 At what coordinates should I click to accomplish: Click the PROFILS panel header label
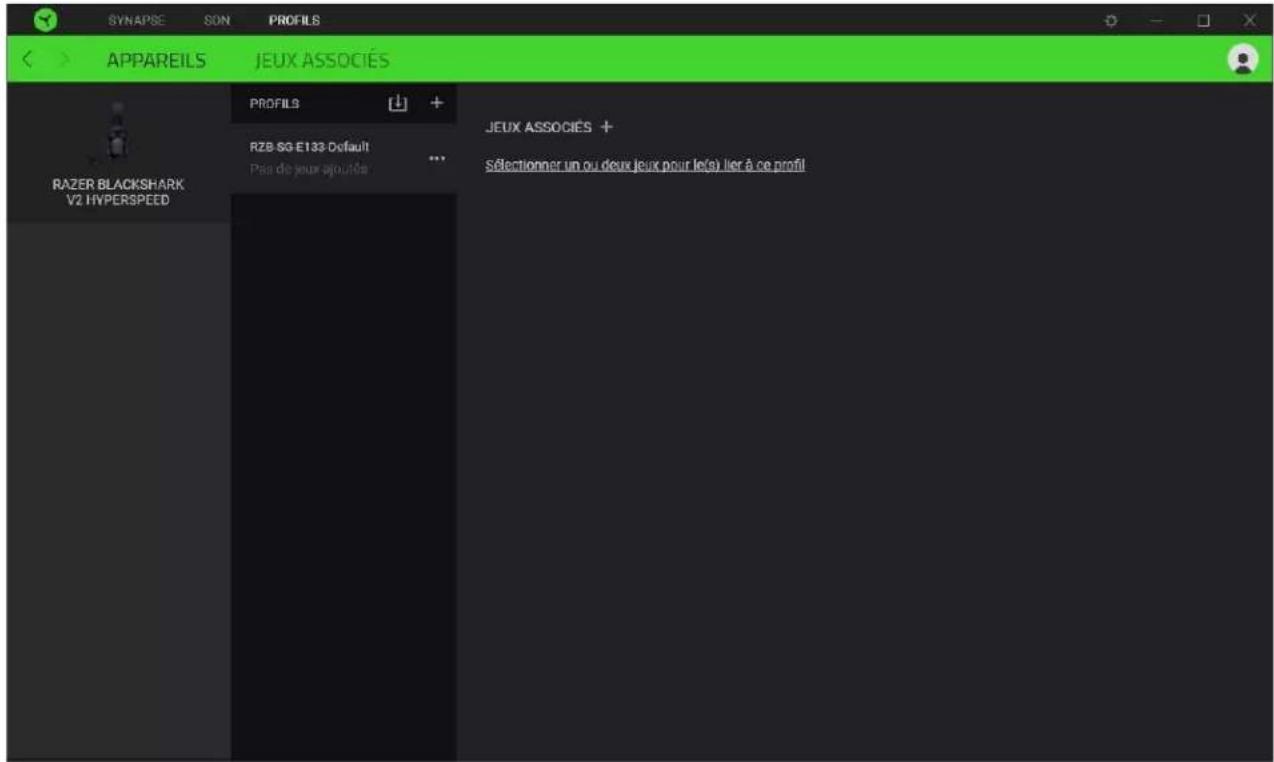(x=274, y=103)
